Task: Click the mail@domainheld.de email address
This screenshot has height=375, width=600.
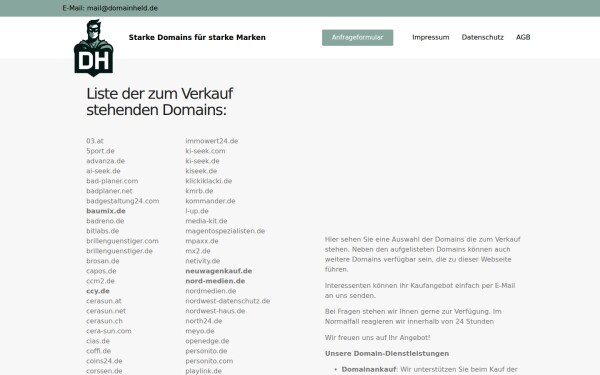Action: tap(122, 8)
